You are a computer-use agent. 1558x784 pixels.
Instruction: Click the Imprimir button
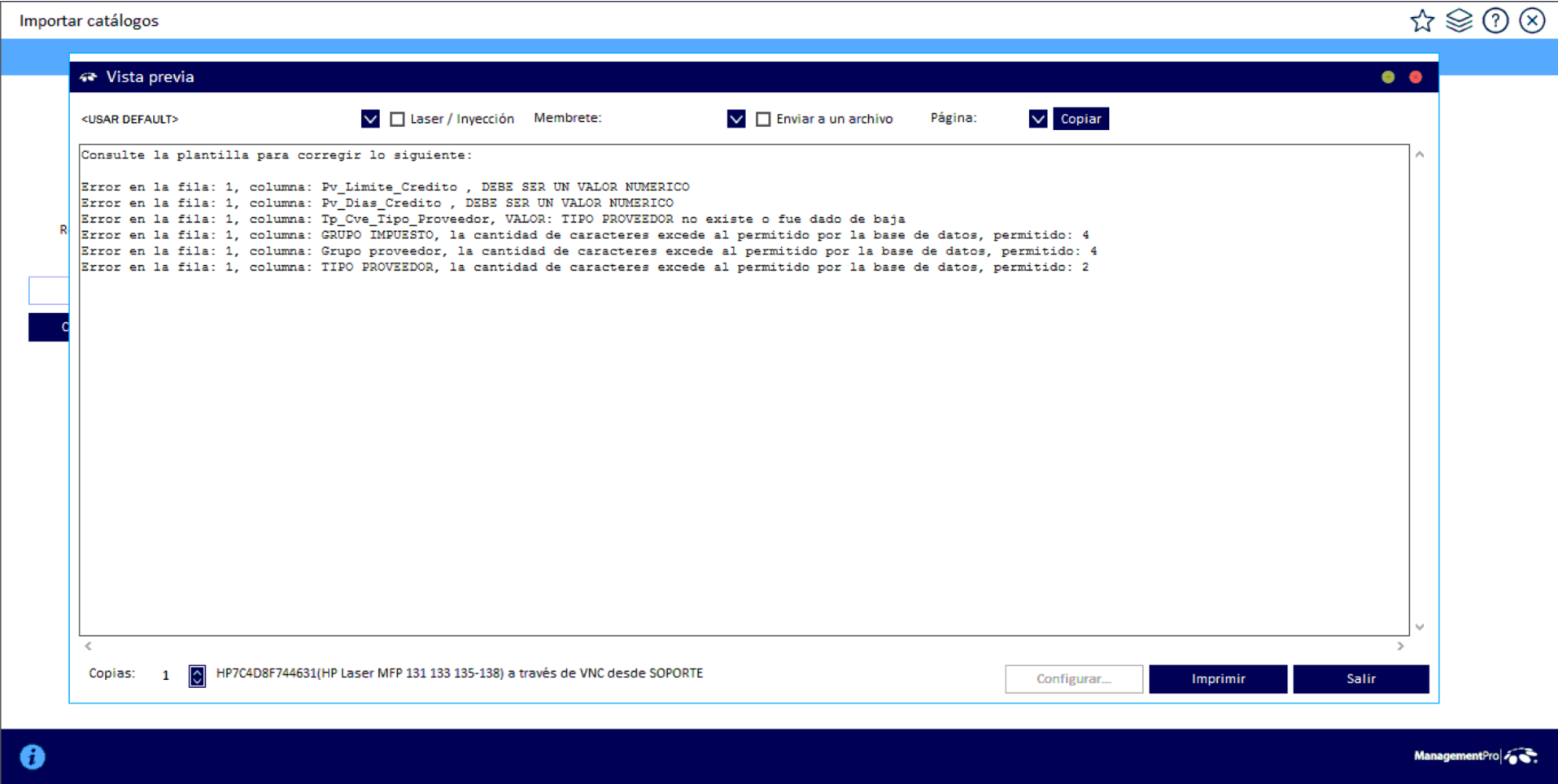coord(1217,679)
